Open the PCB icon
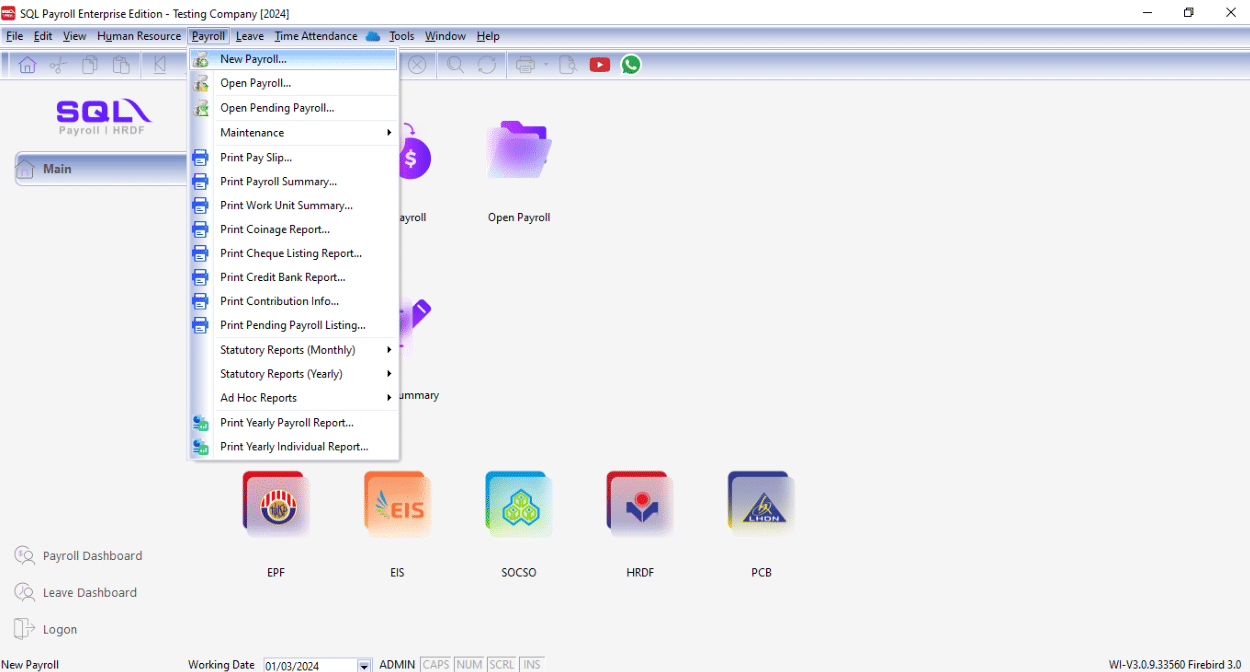Image resolution: width=1250 pixels, height=672 pixels. tap(761, 504)
